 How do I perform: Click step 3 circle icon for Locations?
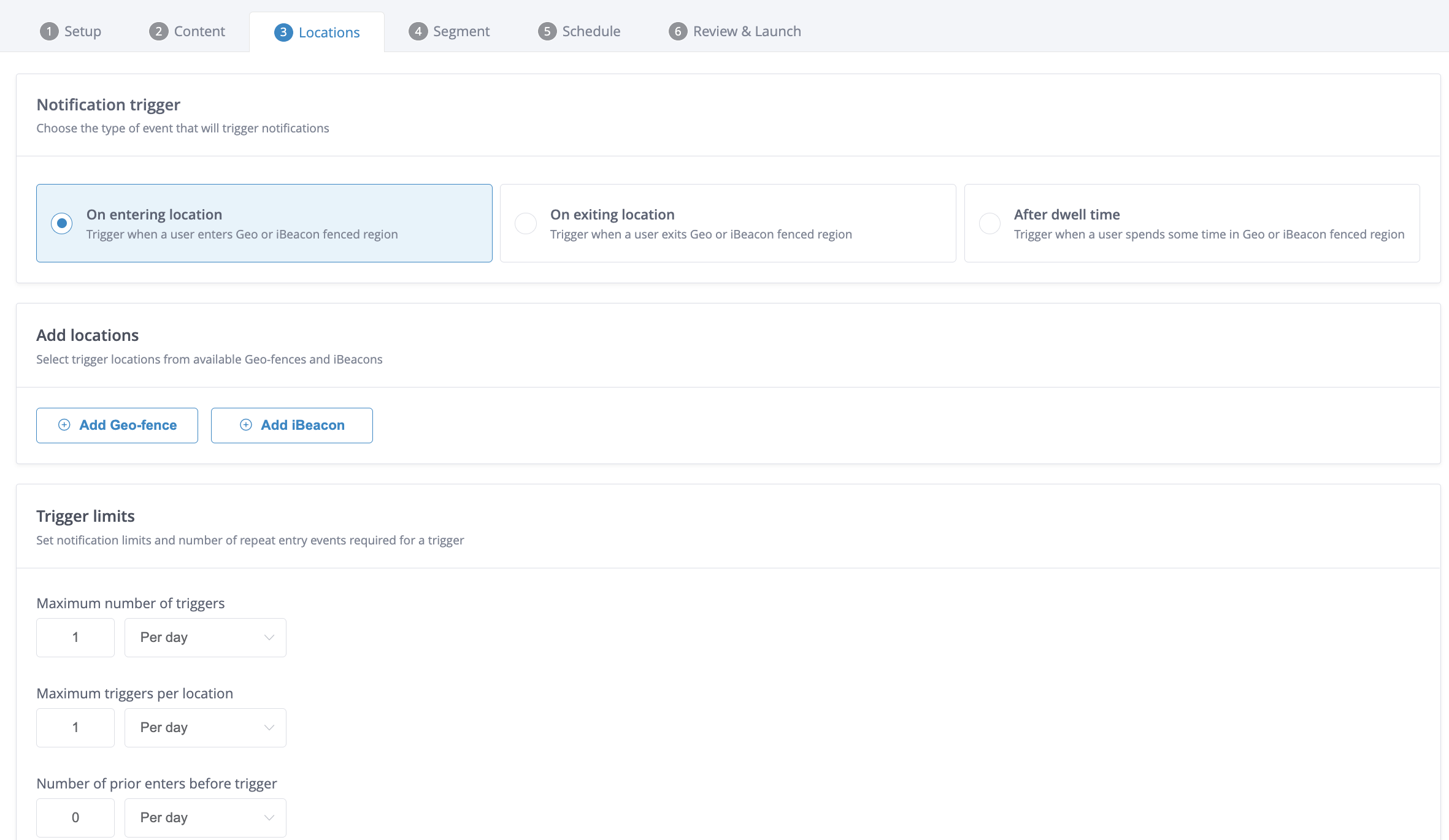pyautogui.click(x=283, y=32)
